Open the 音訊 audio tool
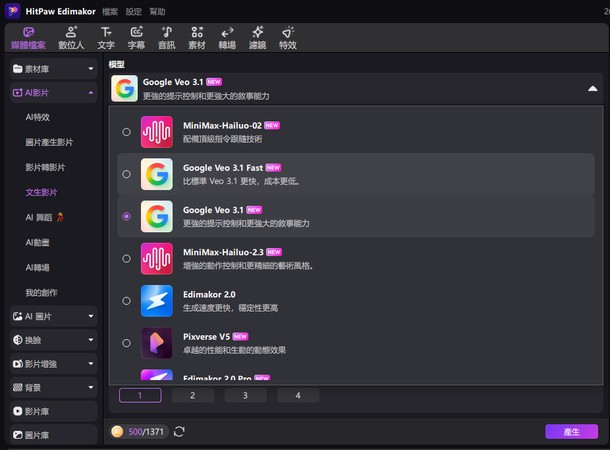This screenshot has width=610, height=450. click(x=166, y=38)
